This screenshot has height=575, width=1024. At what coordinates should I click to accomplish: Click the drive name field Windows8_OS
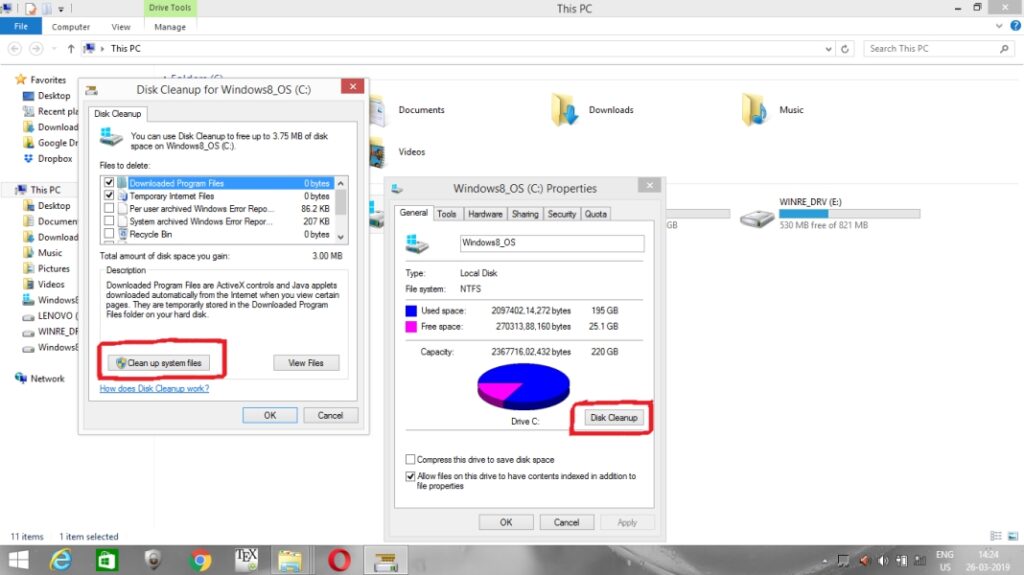click(552, 242)
